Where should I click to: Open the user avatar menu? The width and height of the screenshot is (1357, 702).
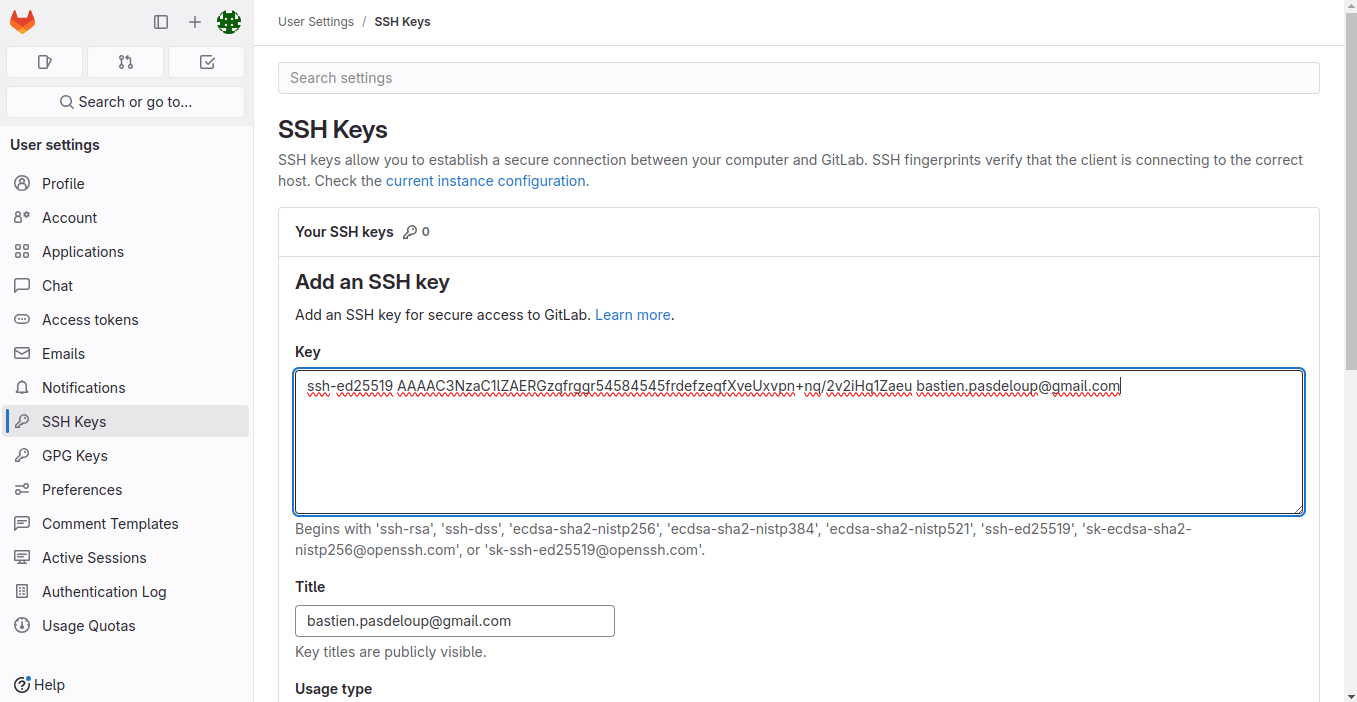pos(229,22)
